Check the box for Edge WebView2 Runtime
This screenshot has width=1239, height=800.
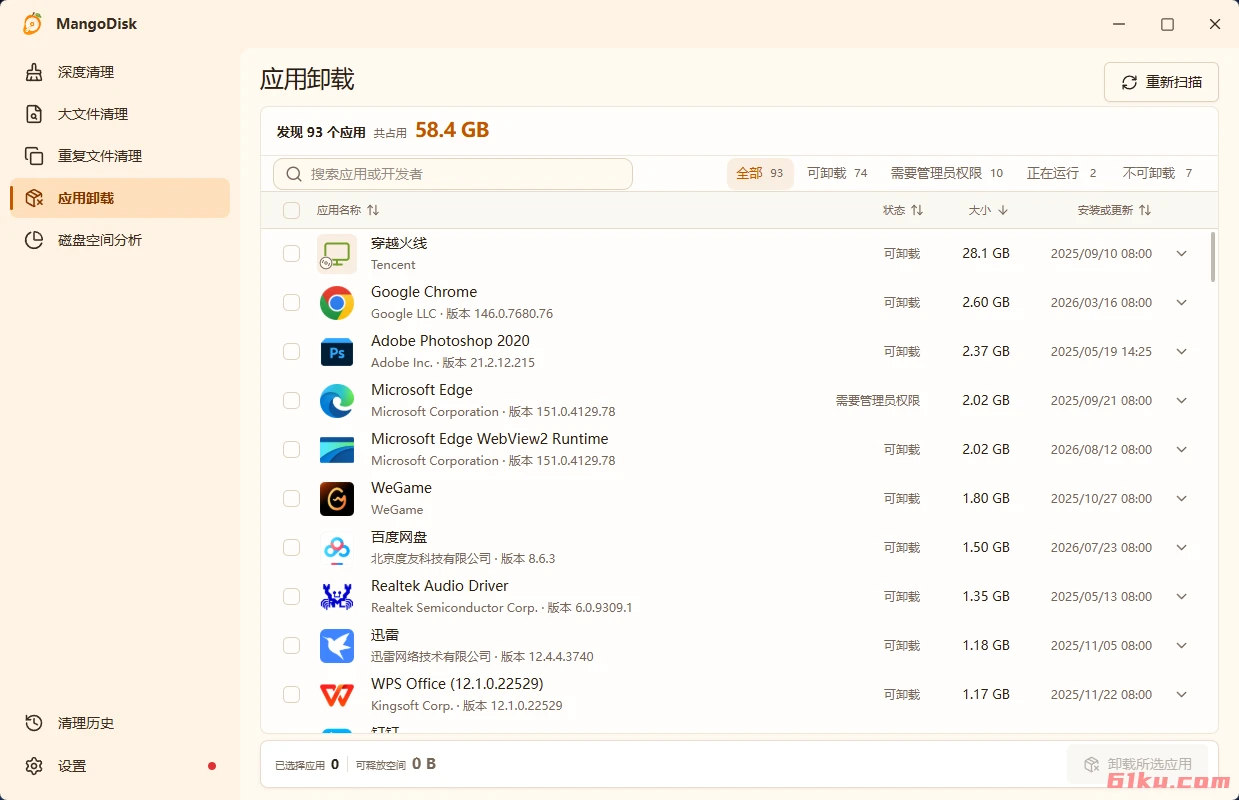[x=291, y=450]
